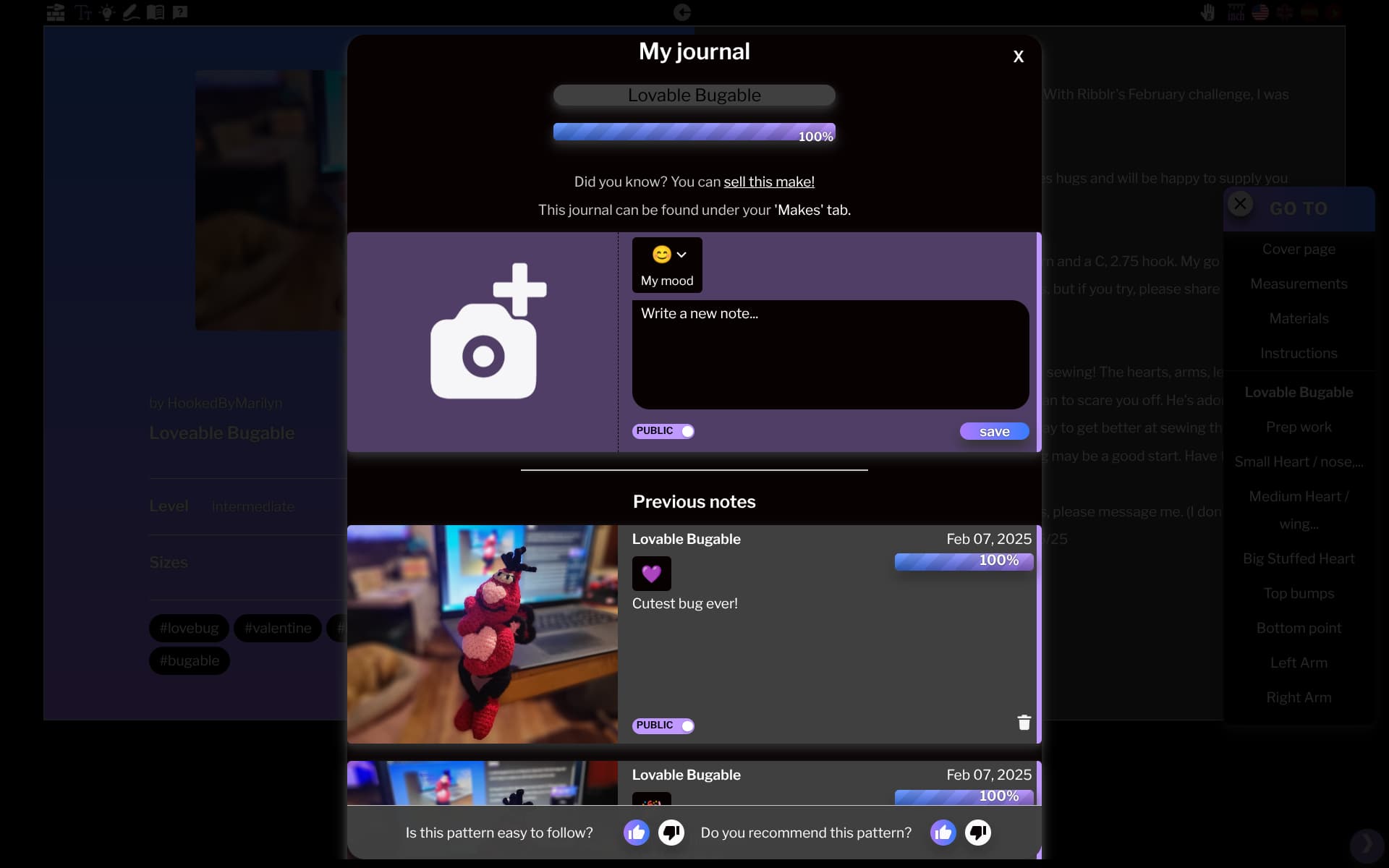Click the next page arrow at bottom right

(1367, 844)
